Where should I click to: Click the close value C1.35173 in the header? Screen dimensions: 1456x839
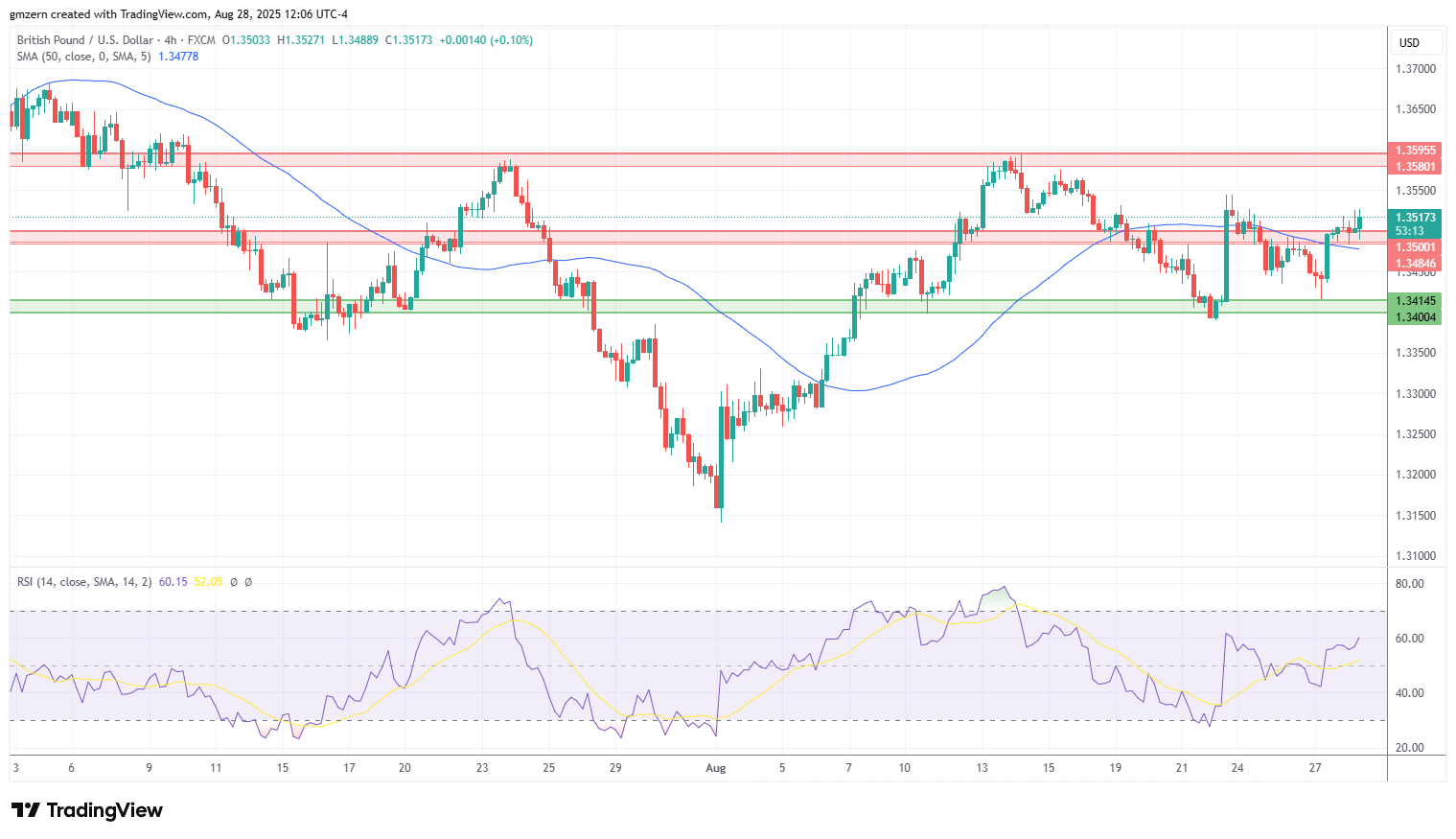[408, 40]
